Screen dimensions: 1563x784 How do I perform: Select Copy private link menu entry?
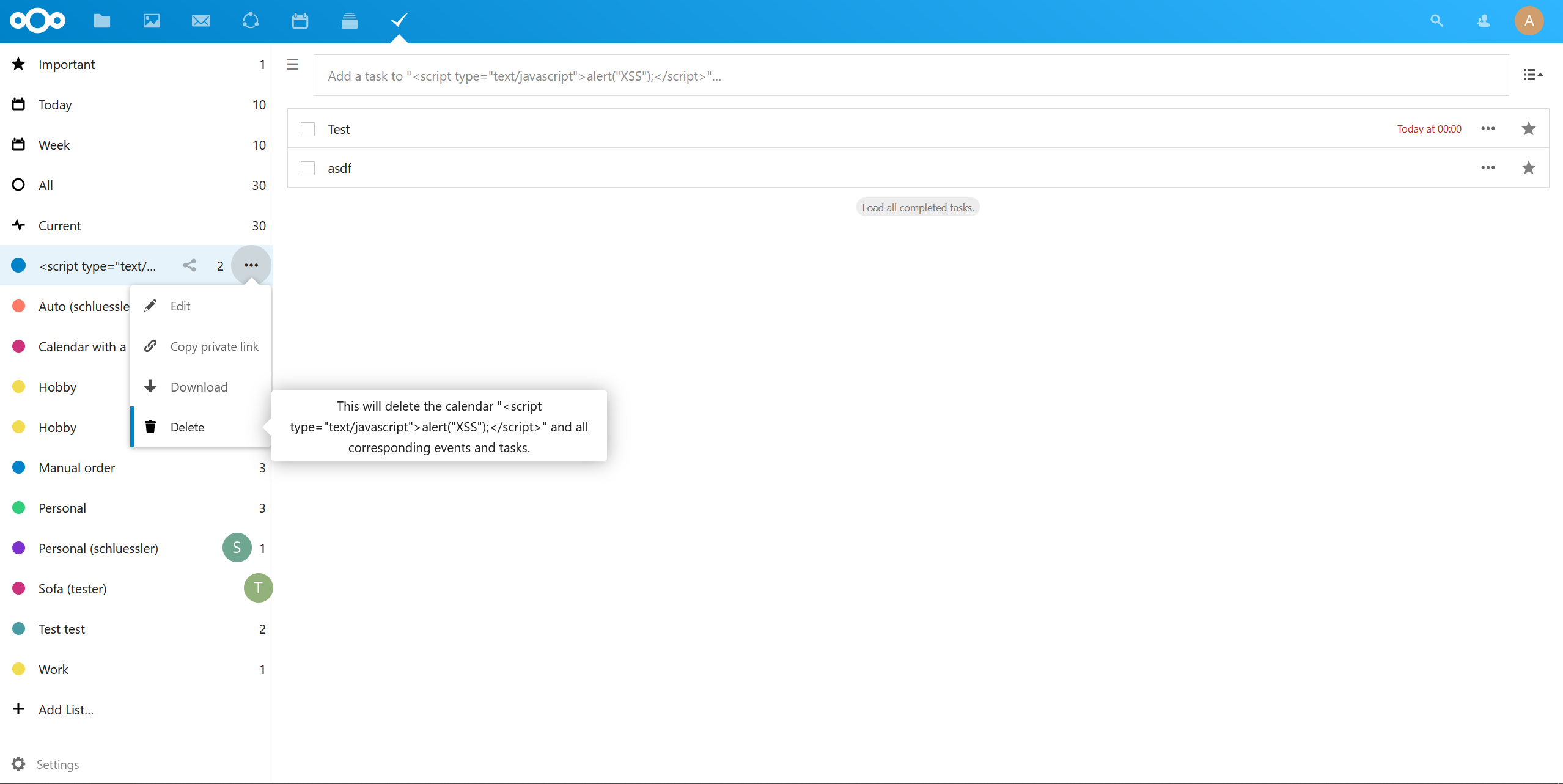[214, 346]
